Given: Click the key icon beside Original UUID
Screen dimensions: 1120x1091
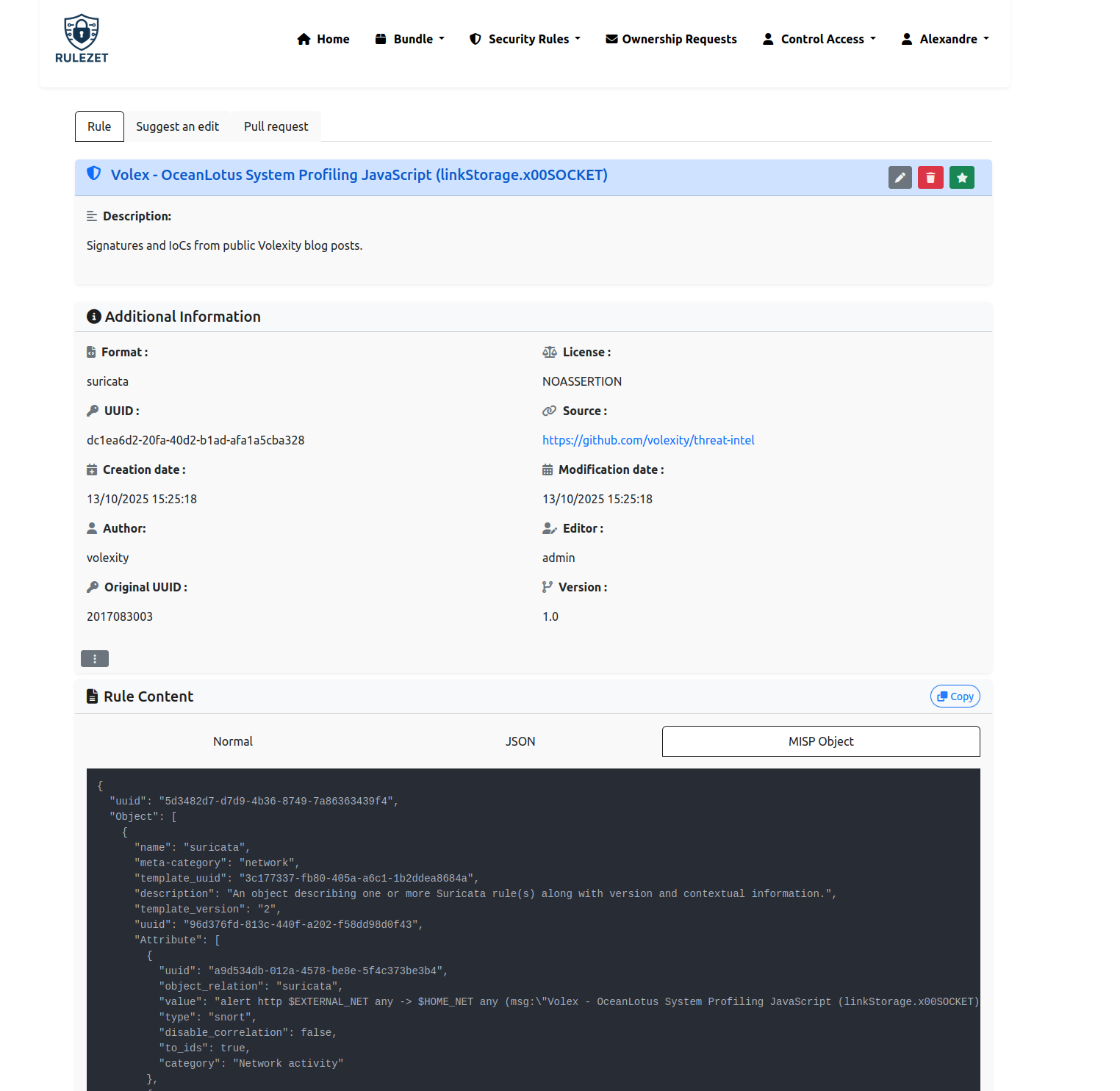Looking at the screenshot, I should coord(93,587).
